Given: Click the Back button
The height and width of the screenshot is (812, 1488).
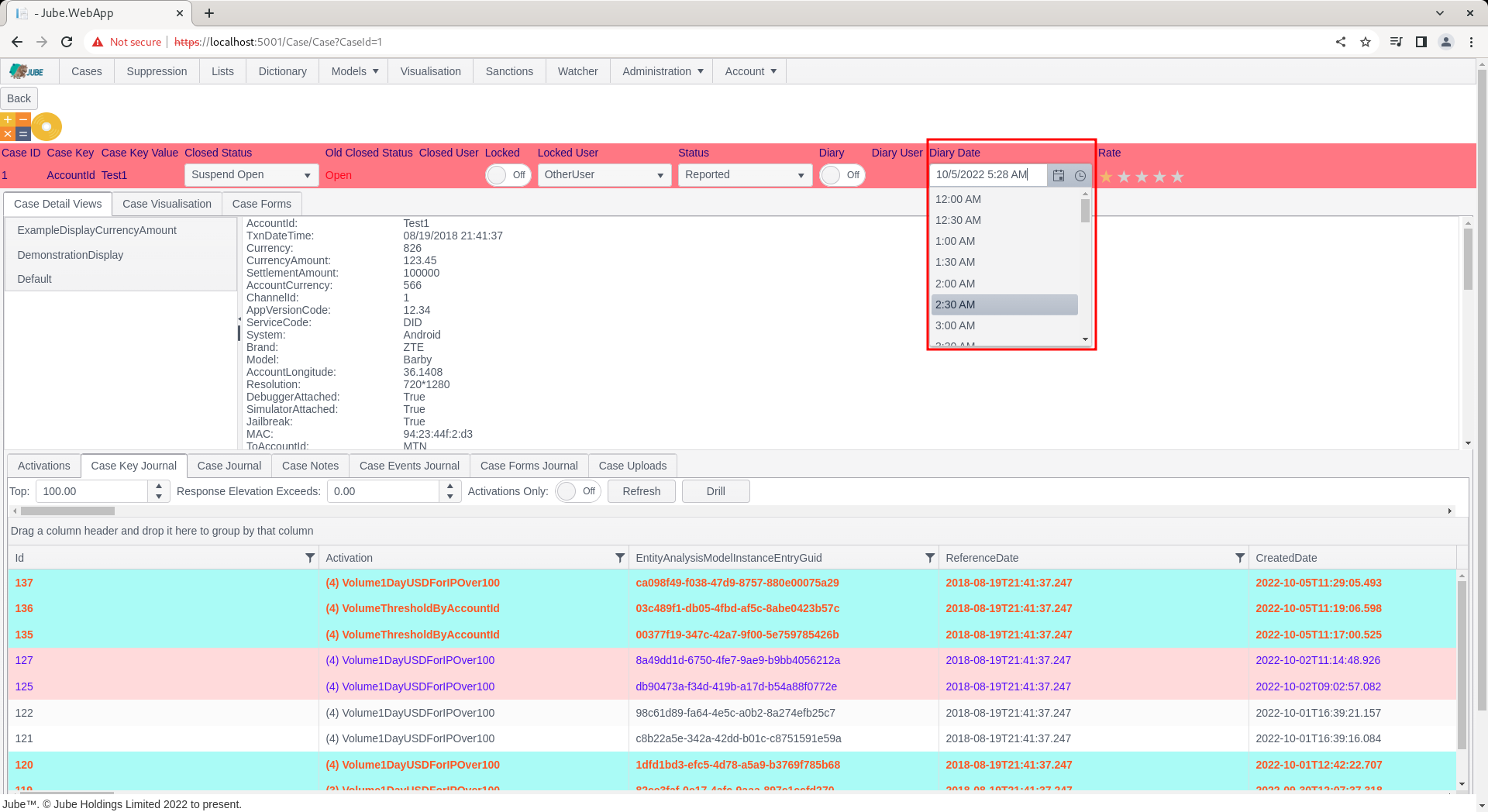Looking at the screenshot, I should tap(19, 98).
